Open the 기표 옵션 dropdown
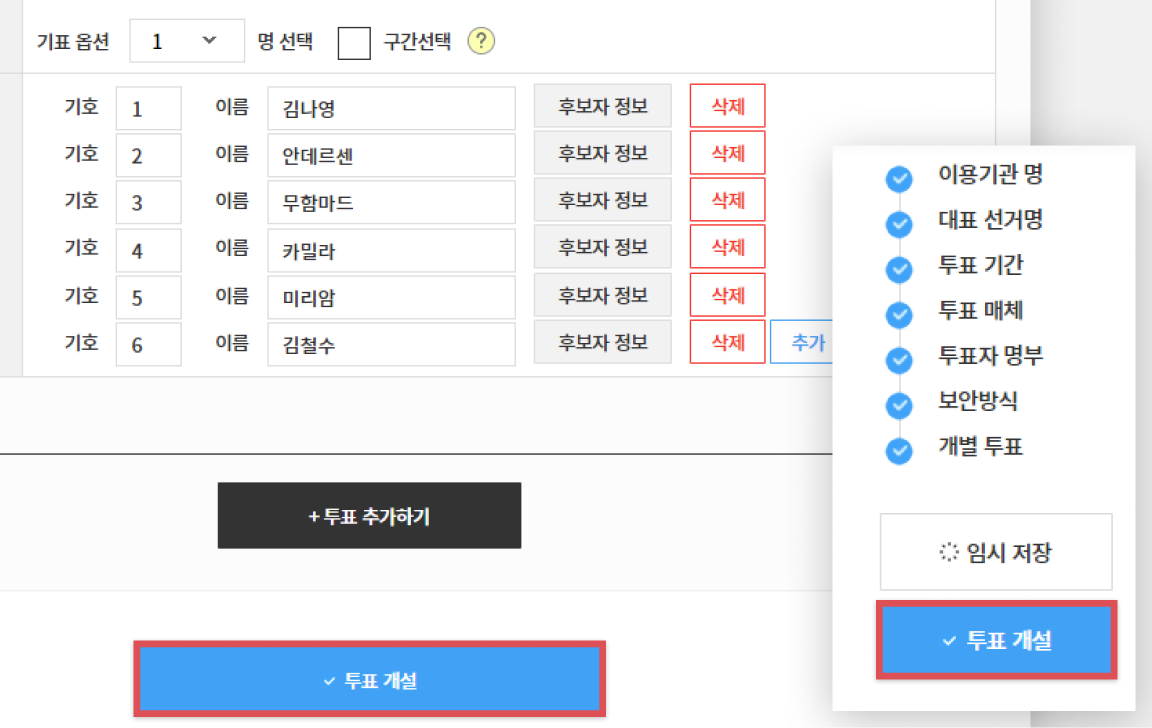The image size is (1152, 728). pos(187,41)
